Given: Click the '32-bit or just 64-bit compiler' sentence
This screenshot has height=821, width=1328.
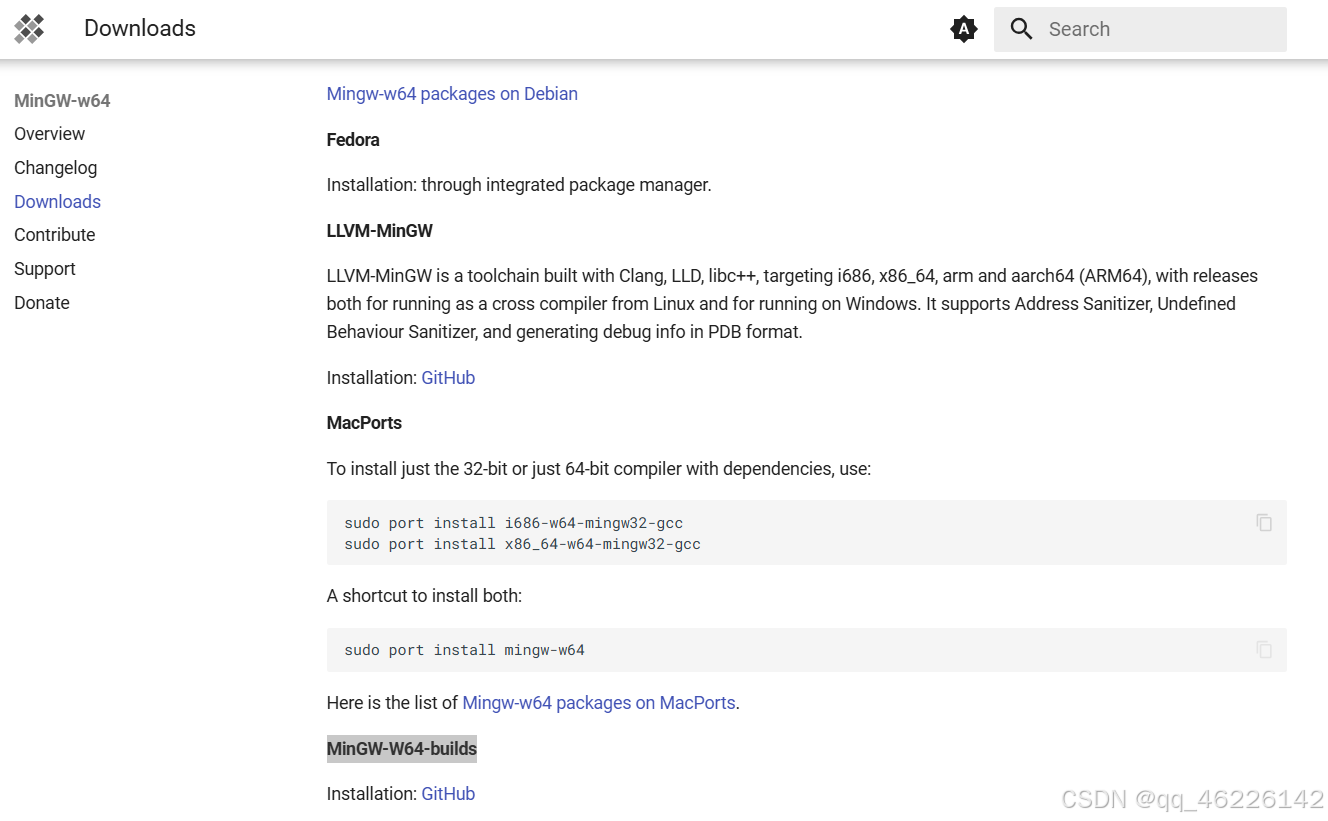Looking at the screenshot, I should [599, 469].
